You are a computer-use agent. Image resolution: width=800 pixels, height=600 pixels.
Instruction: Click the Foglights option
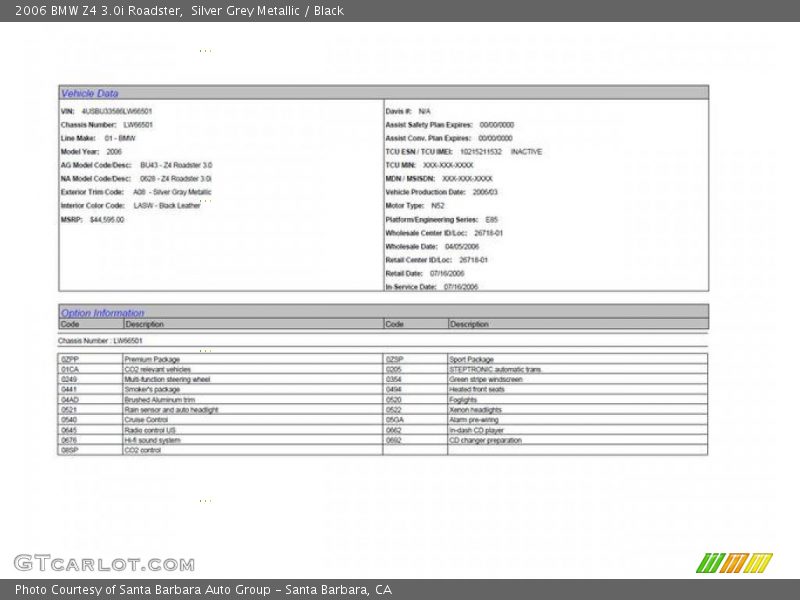[x=463, y=400]
